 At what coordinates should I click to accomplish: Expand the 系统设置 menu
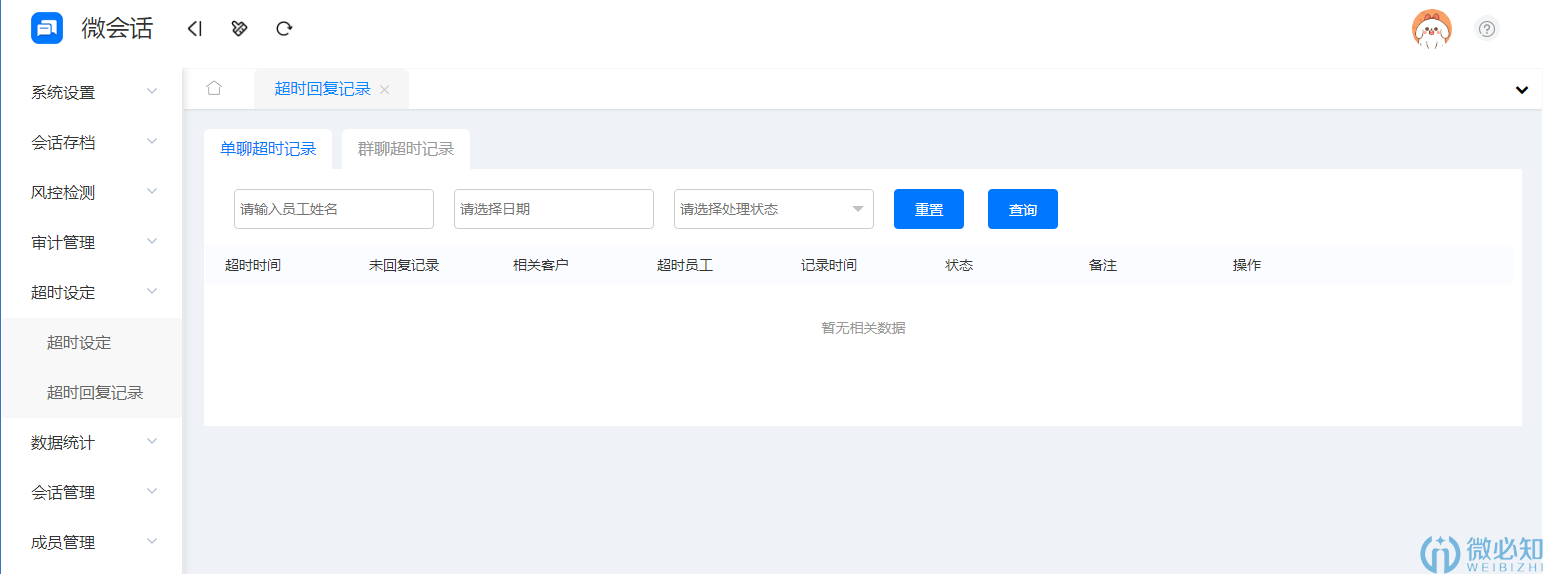[91, 92]
